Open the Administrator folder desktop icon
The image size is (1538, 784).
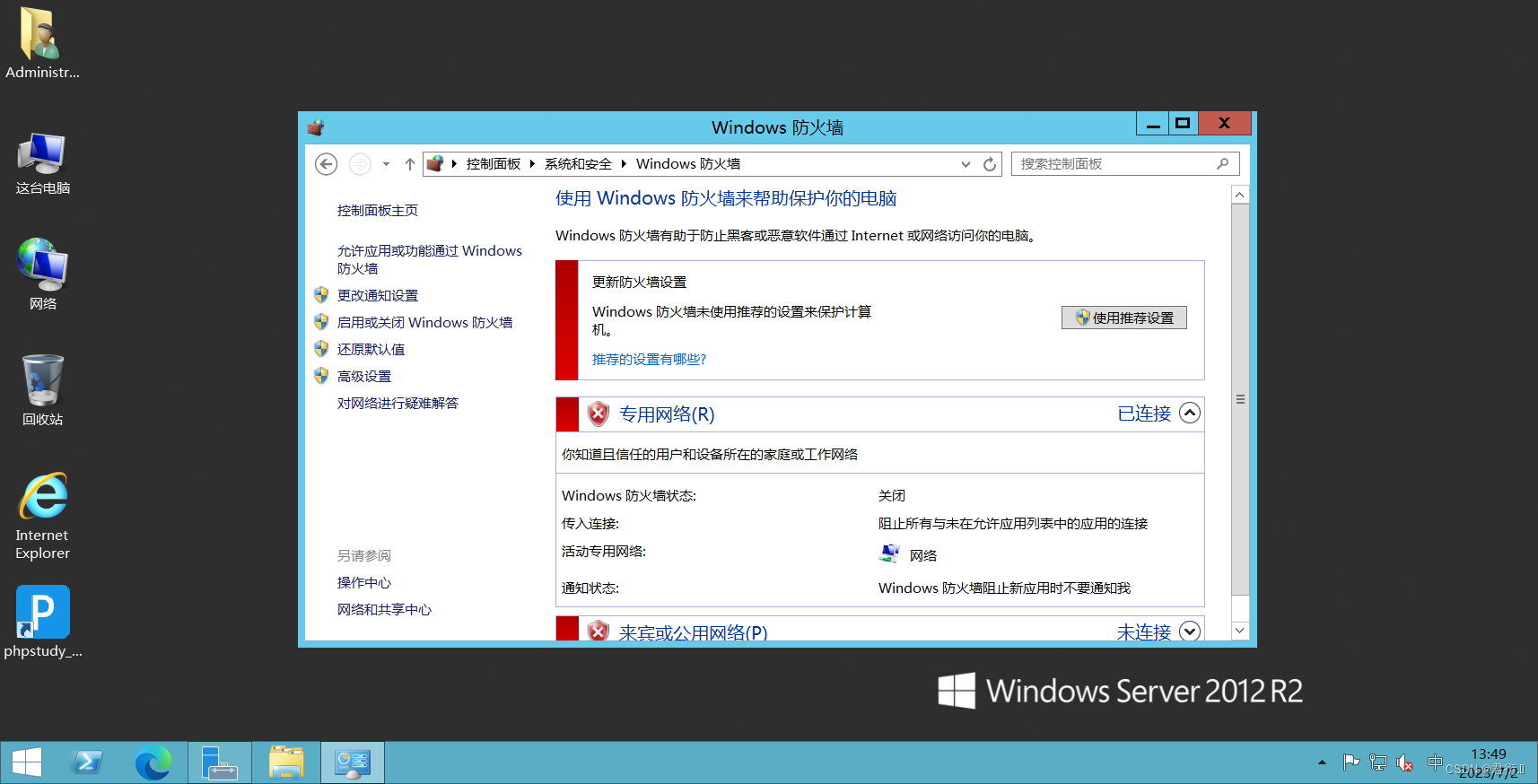[42, 43]
